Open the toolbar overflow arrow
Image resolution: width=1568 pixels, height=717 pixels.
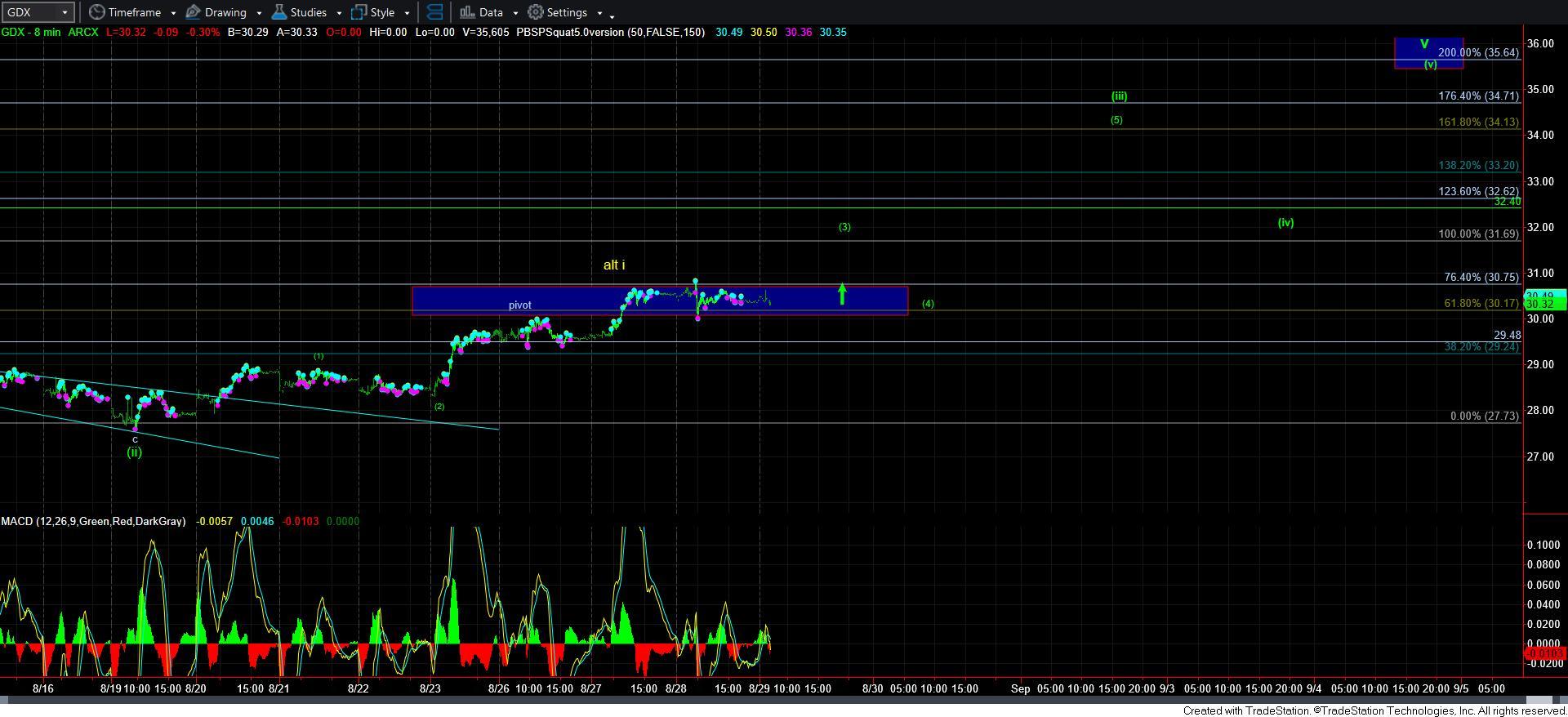612,15
